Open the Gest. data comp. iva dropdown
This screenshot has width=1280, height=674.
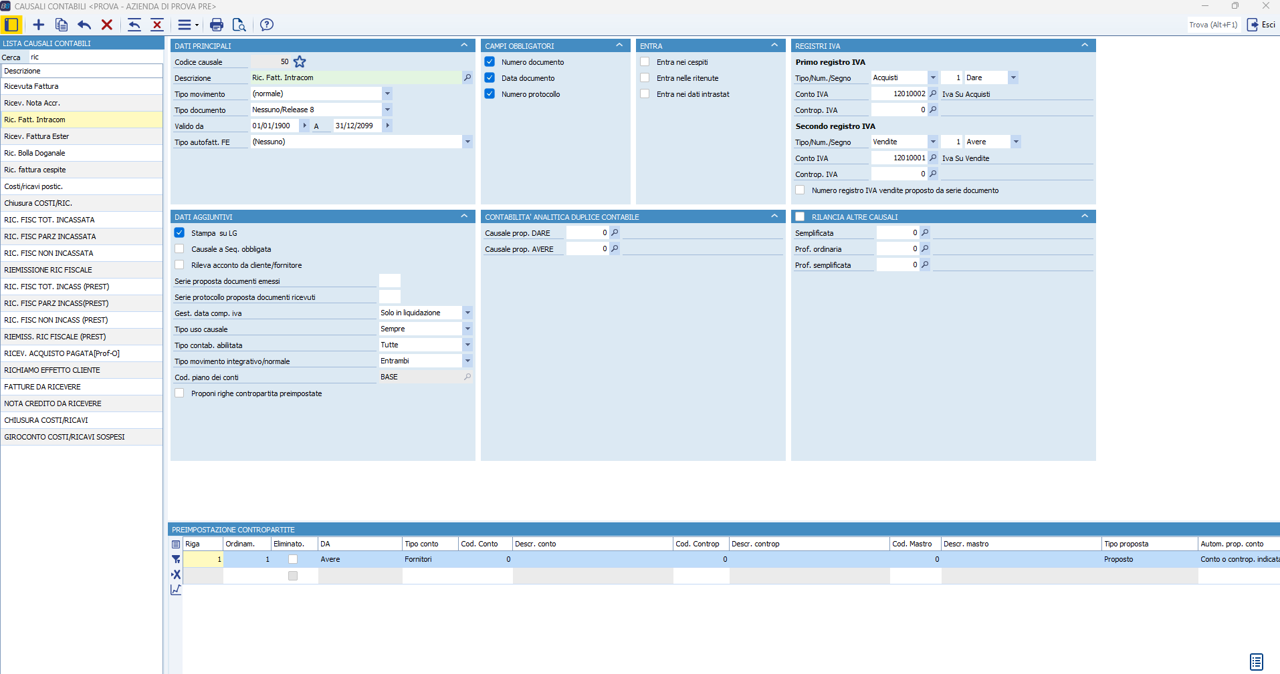(x=467, y=313)
